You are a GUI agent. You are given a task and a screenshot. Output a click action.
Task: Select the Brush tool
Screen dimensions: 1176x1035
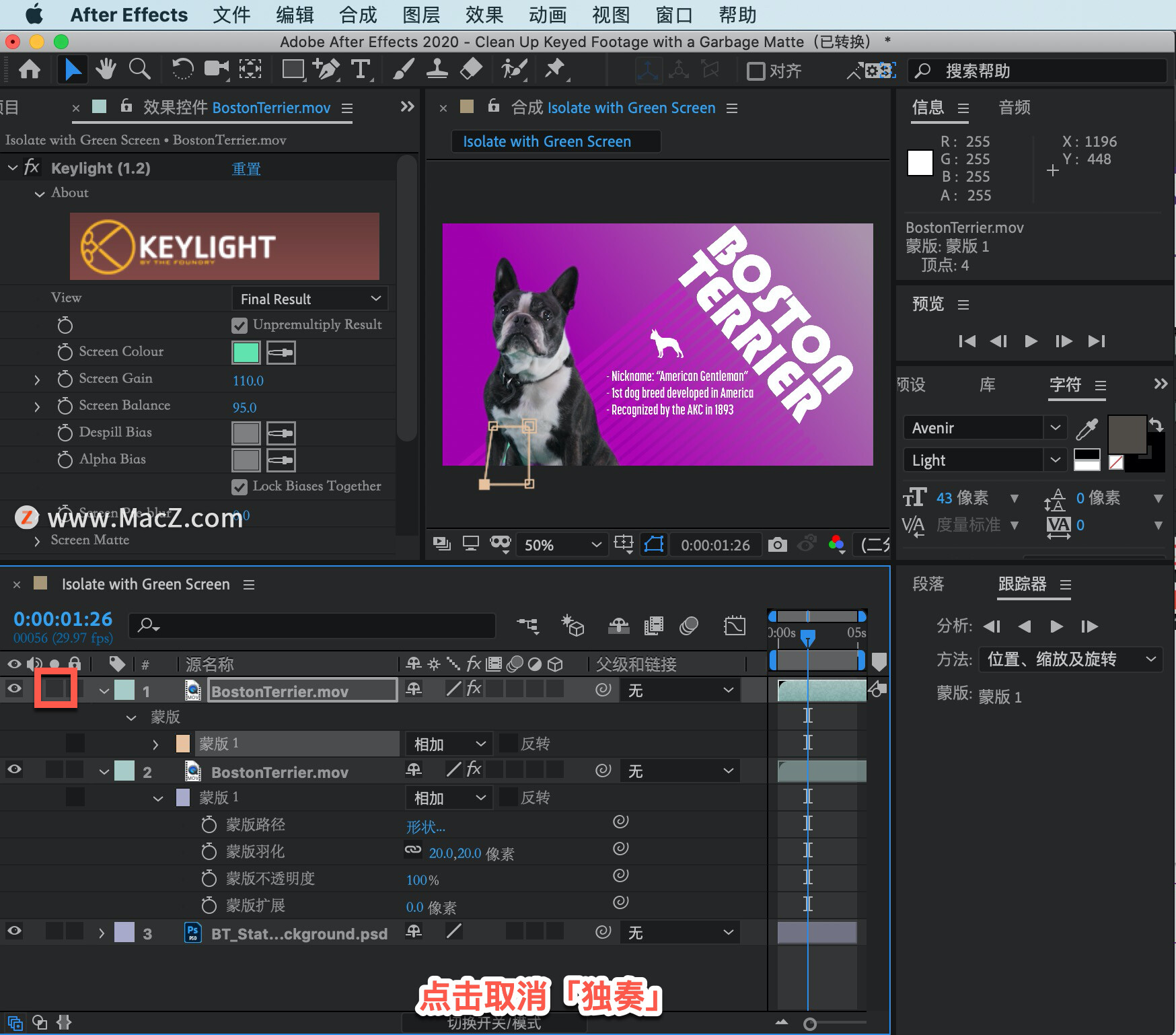click(x=403, y=69)
